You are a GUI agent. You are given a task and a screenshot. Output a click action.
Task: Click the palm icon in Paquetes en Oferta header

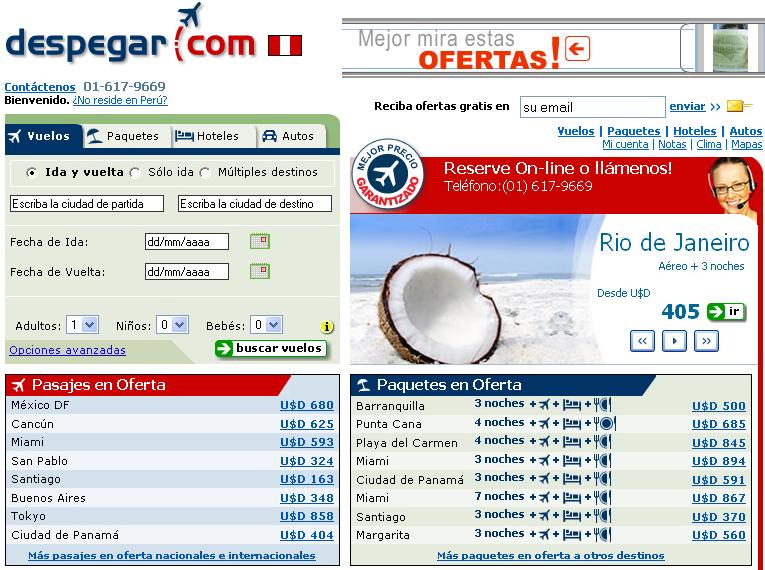click(363, 386)
